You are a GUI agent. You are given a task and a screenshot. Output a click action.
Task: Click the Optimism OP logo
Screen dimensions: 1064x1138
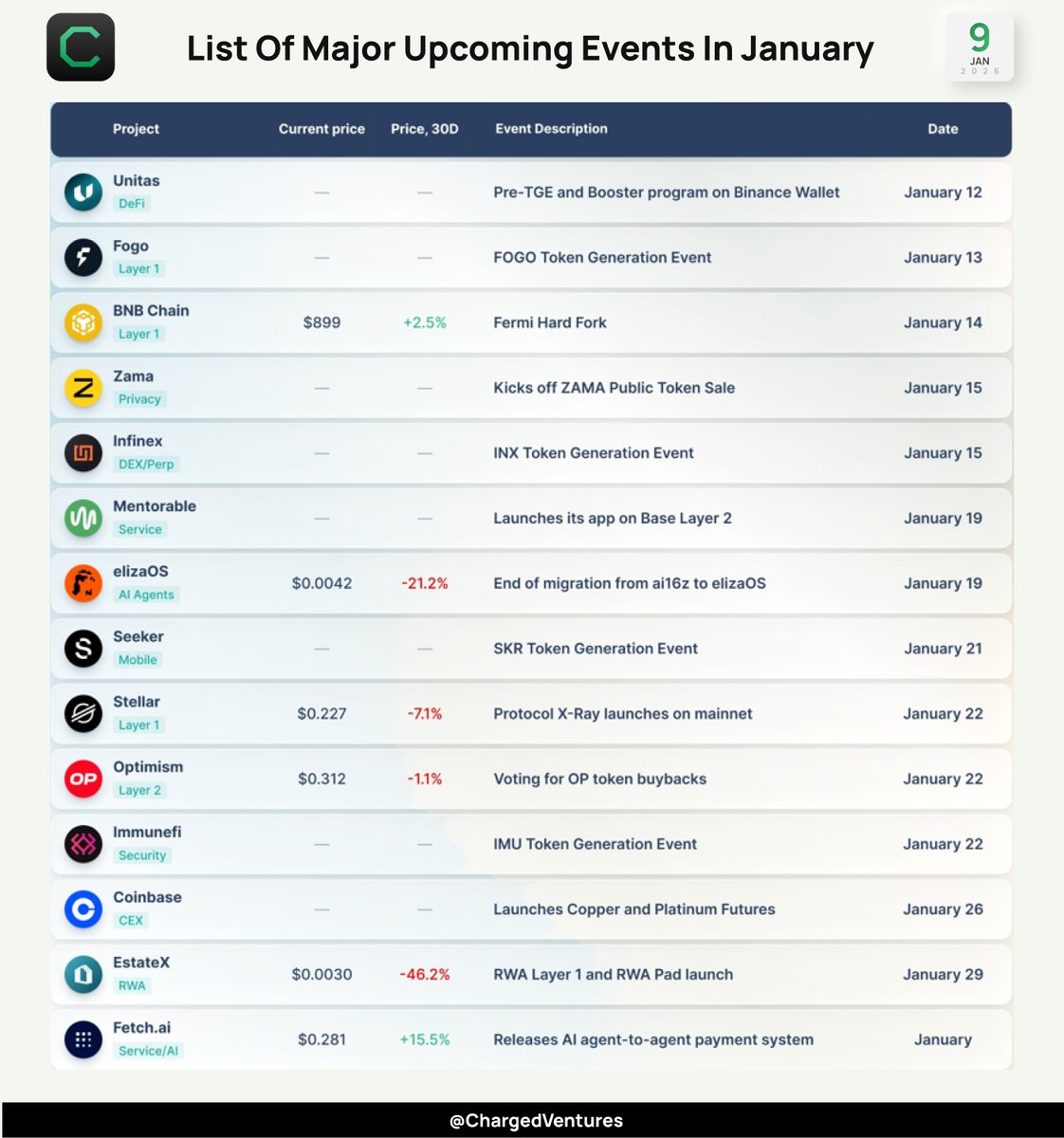83,780
